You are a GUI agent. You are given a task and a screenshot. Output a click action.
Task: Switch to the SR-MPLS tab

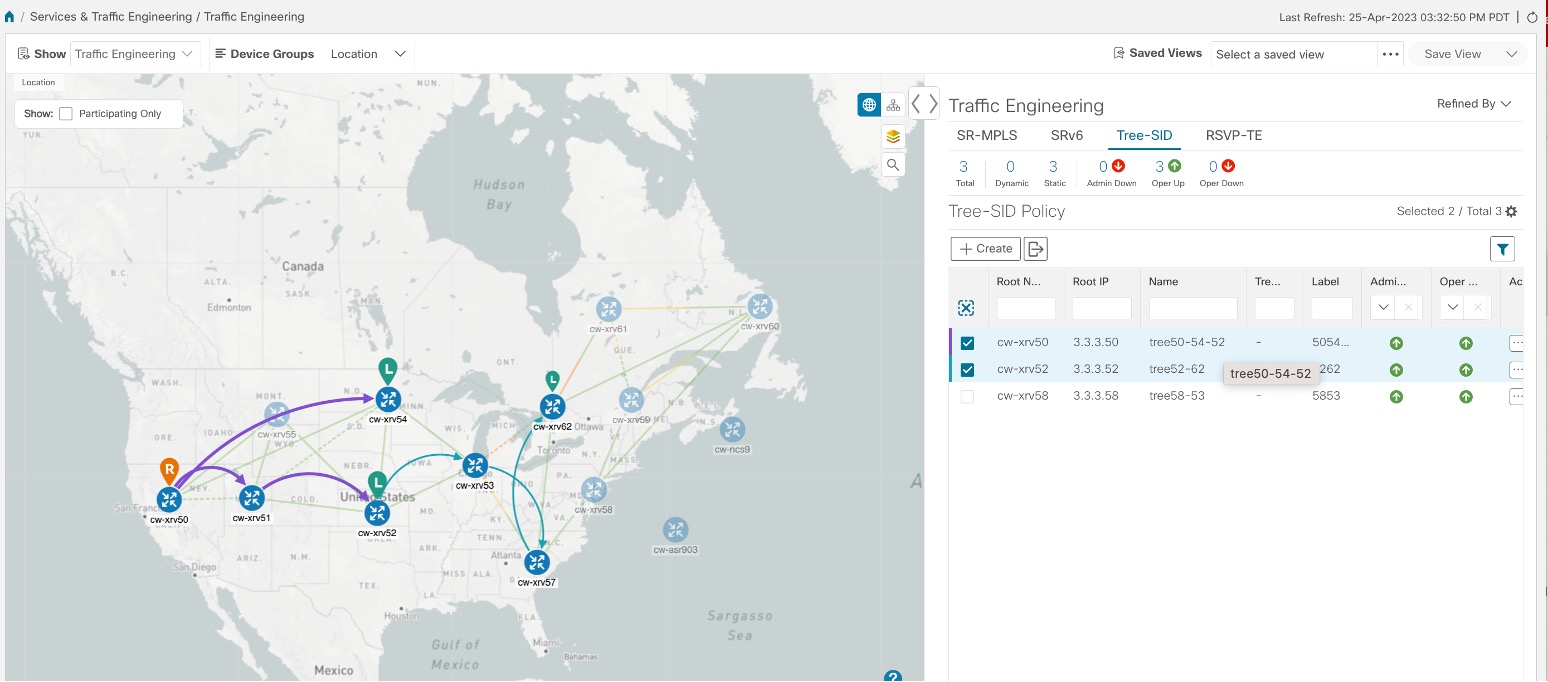(x=987, y=135)
